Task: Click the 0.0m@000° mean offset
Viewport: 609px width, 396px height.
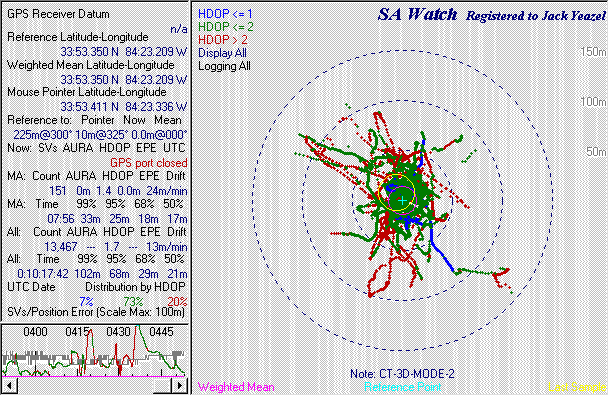Action: coord(159,135)
